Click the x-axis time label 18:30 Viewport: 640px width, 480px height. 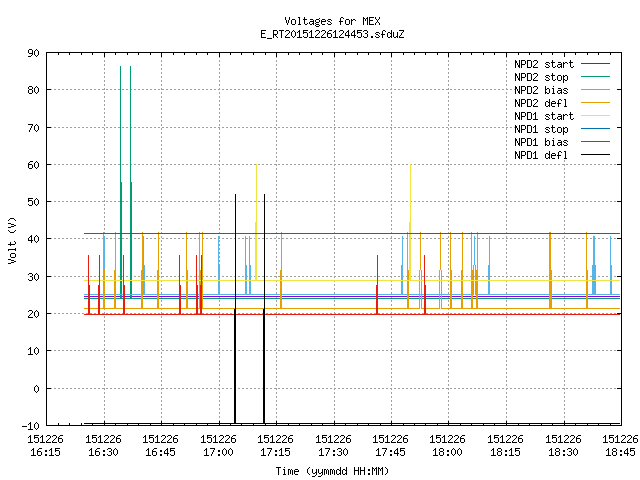(x=564, y=452)
